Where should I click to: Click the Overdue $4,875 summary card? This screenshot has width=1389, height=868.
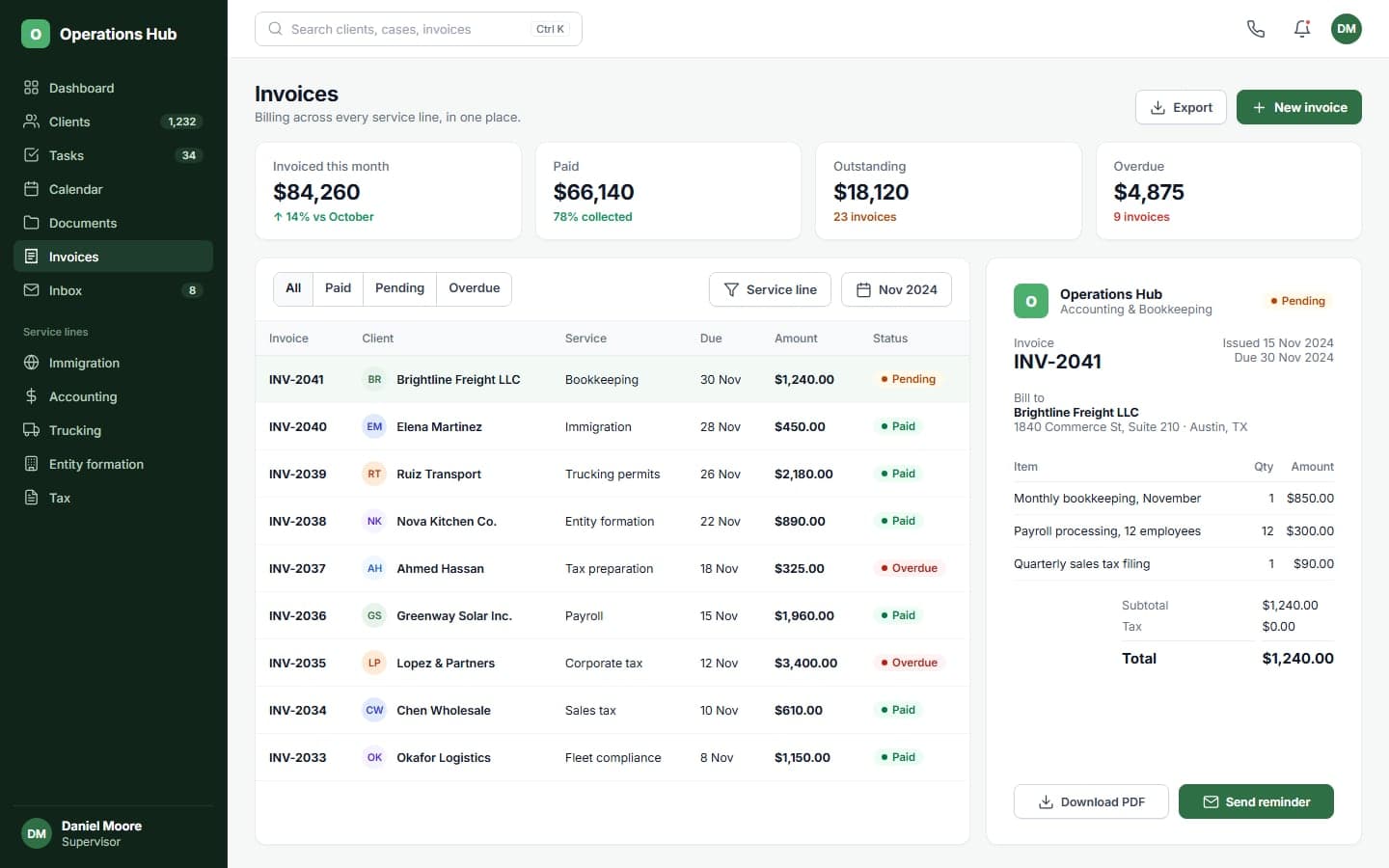[x=1229, y=191]
